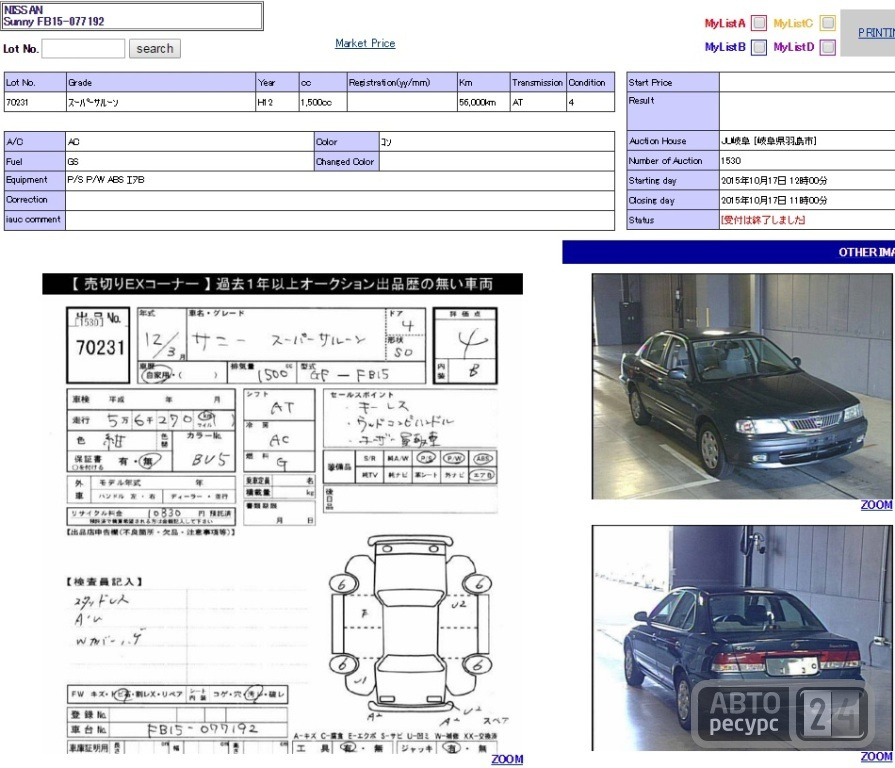Image resolution: width=895 pixels, height=768 pixels.
Task: Open the front view car photo
Action: (742, 386)
